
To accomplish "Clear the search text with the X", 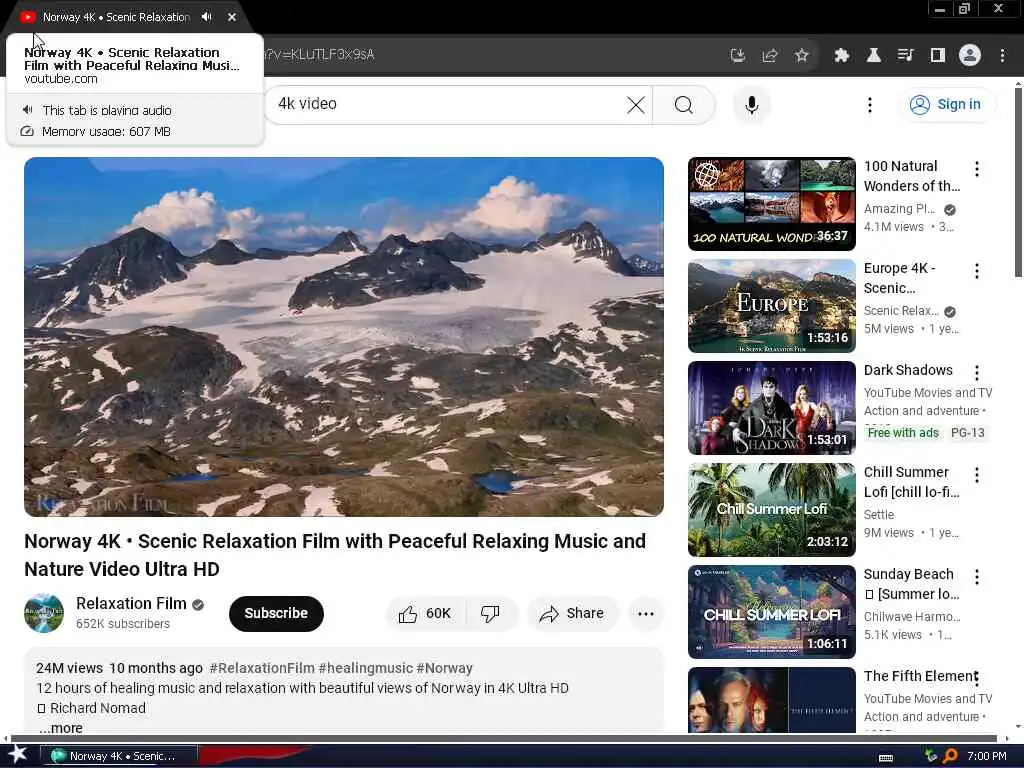I will click(635, 104).
